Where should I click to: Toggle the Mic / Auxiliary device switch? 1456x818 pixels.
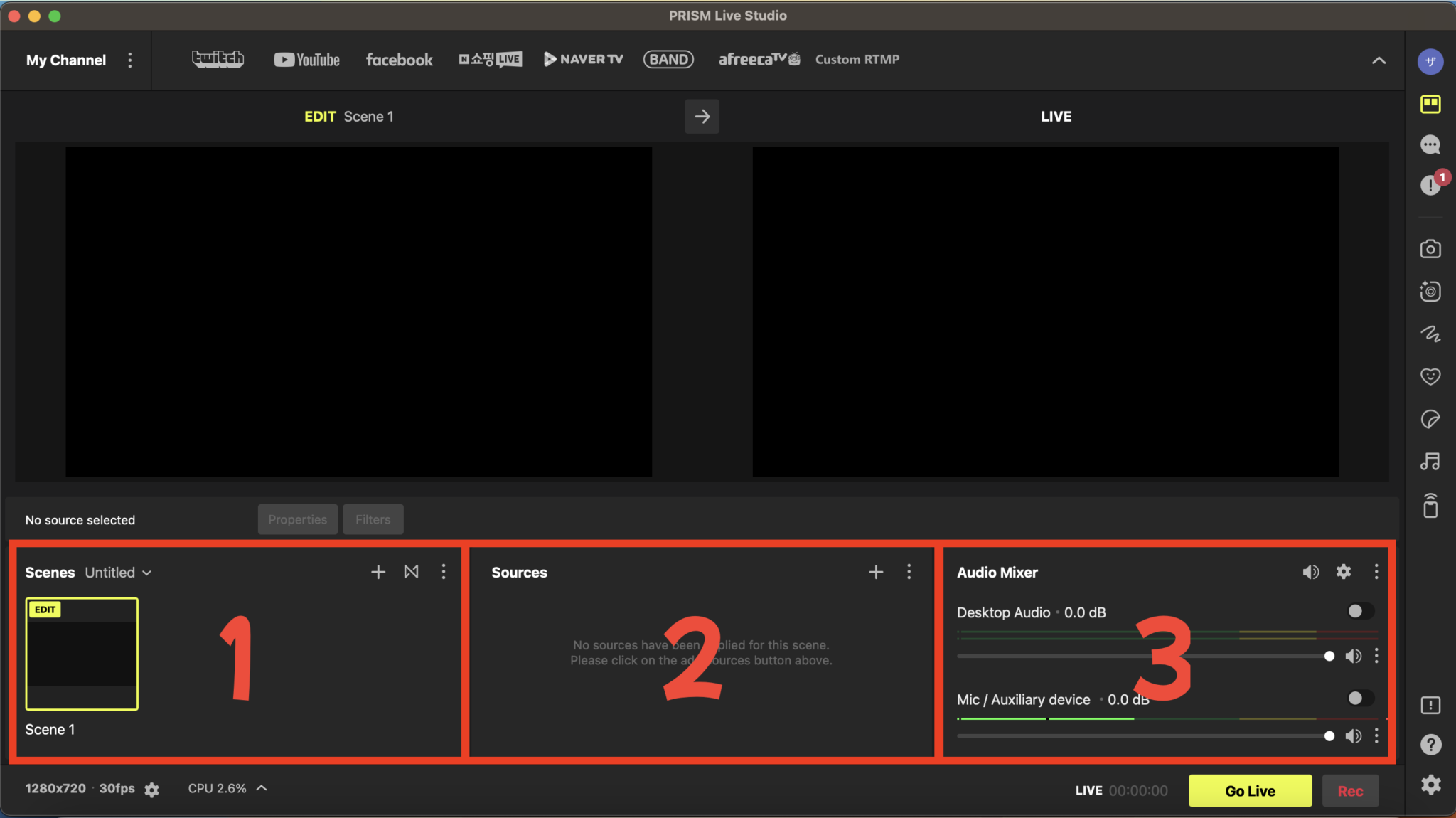1359,698
